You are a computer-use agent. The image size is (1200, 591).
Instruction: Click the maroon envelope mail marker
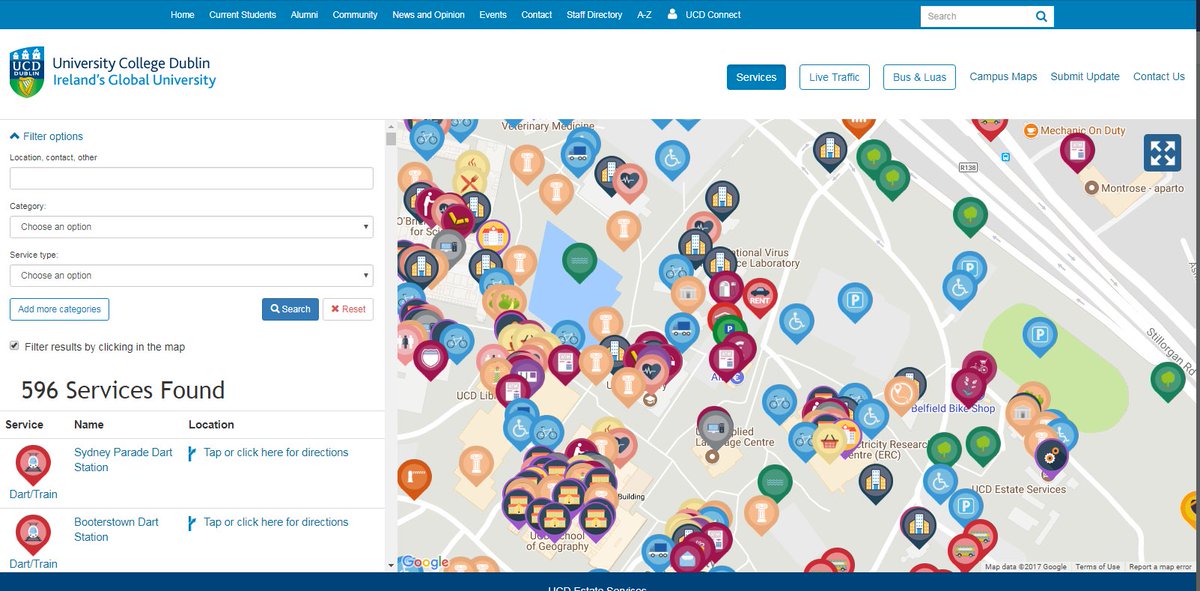tap(688, 558)
